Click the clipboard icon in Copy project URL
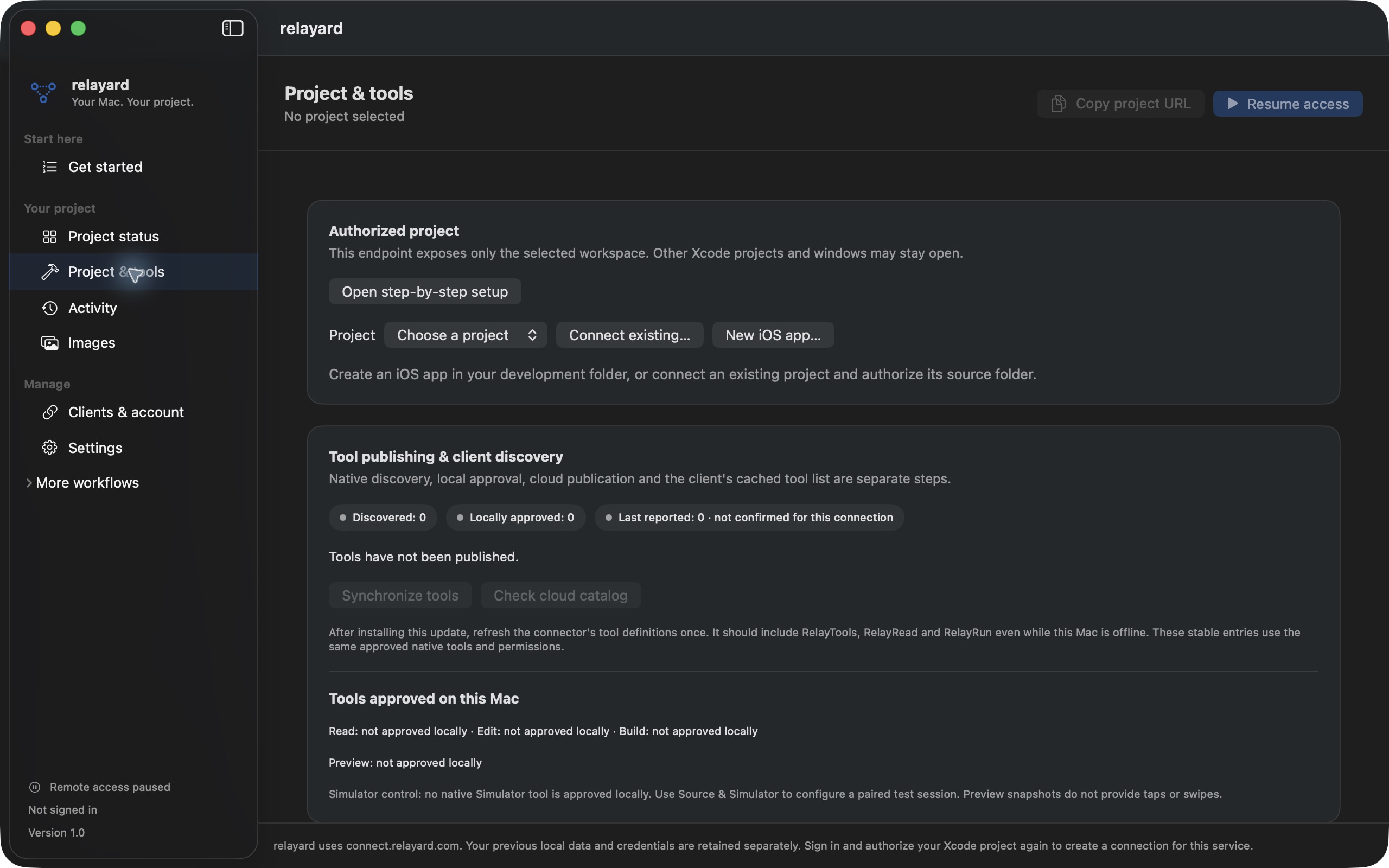1389x868 pixels. point(1059,104)
